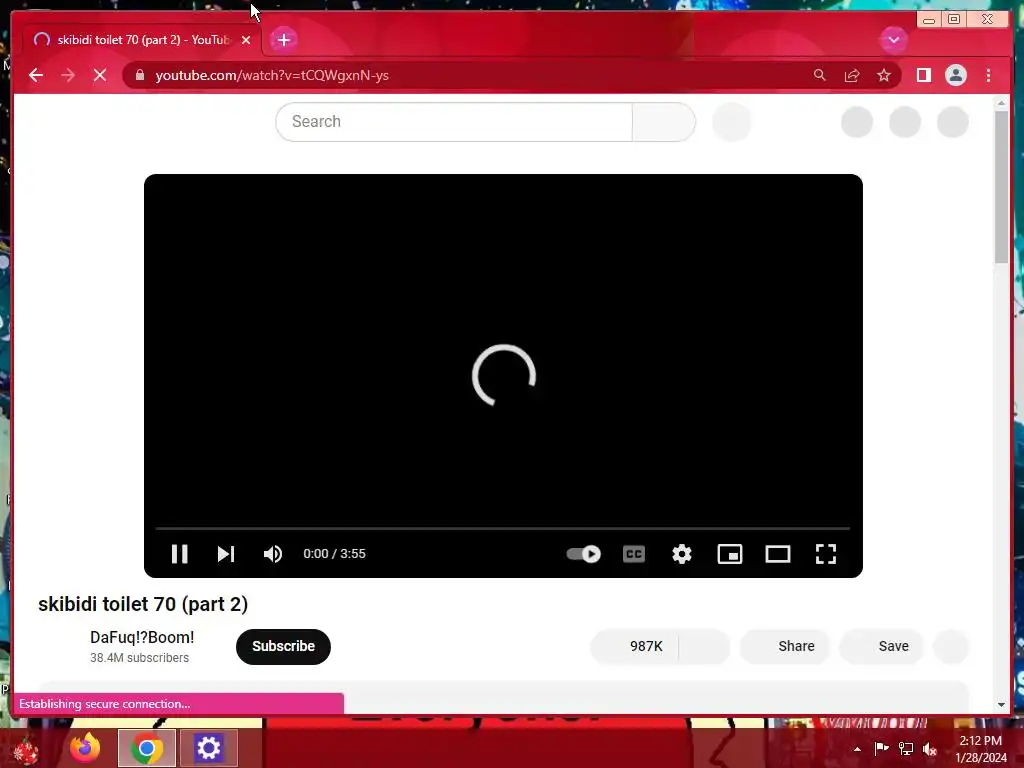Image resolution: width=1024 pixels, height=768 pixels.
Task: Open Settings app from the taskbar
Action: (208, 748)
